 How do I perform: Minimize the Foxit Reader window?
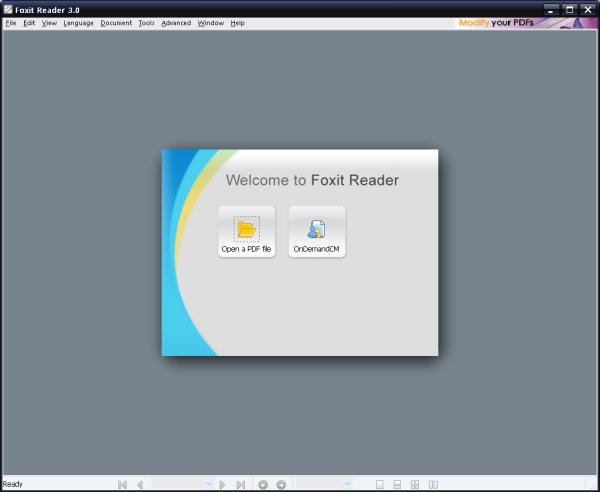click(x=551, y=10)
